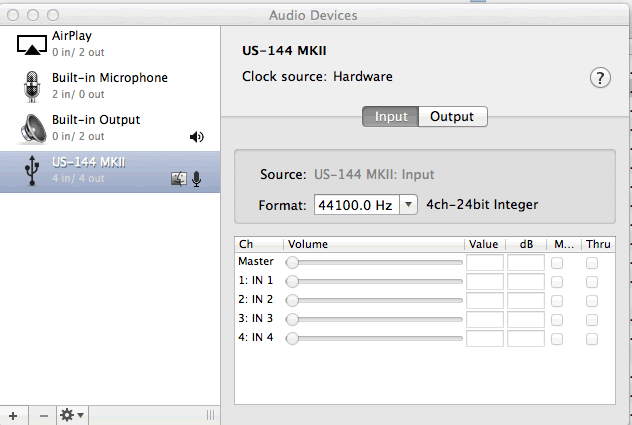Select the USB icon of US-144 MKII
This screenshot has width=632, height=425.
point(32,171)
